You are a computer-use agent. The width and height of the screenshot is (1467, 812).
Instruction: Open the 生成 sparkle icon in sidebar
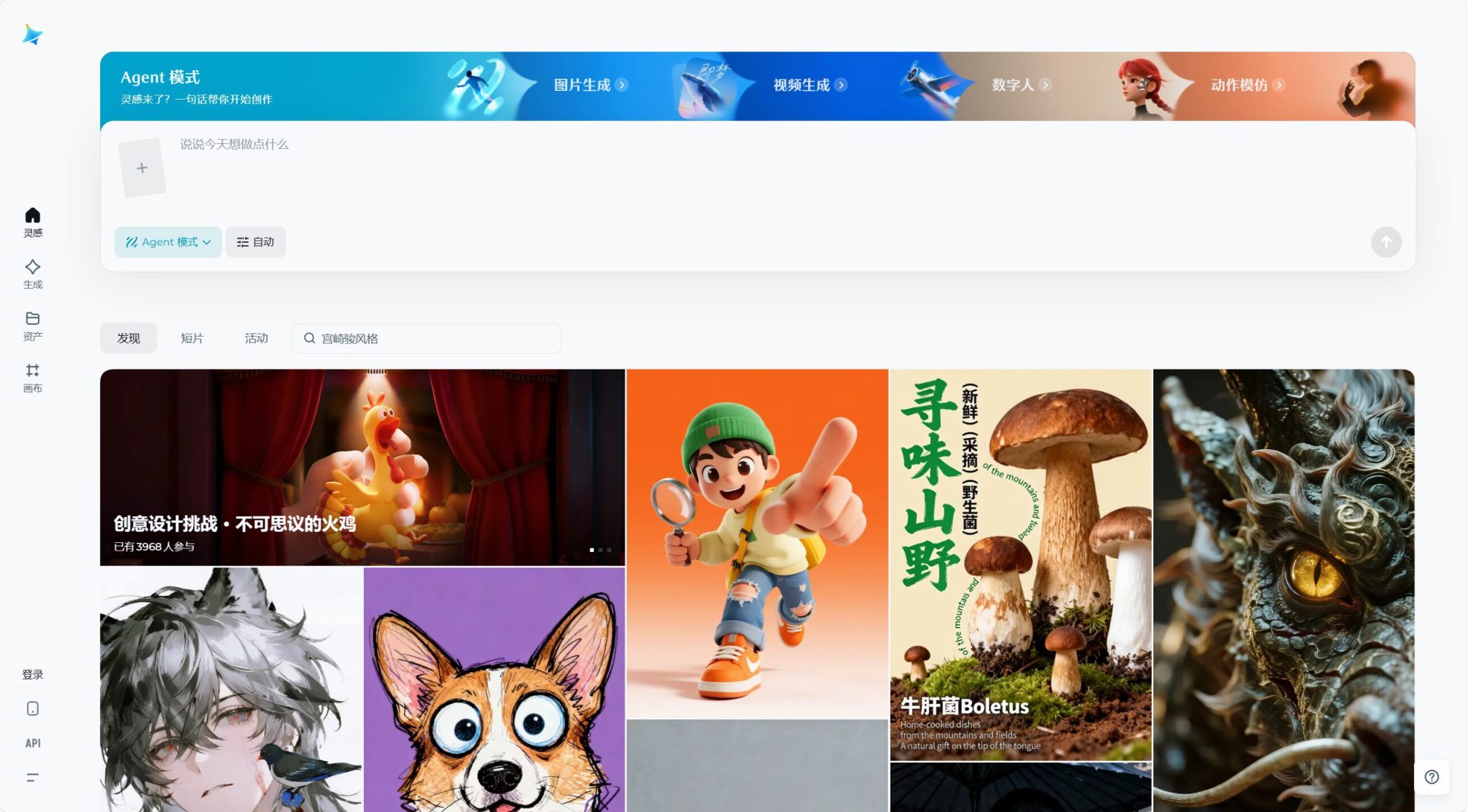pos(32,267)
